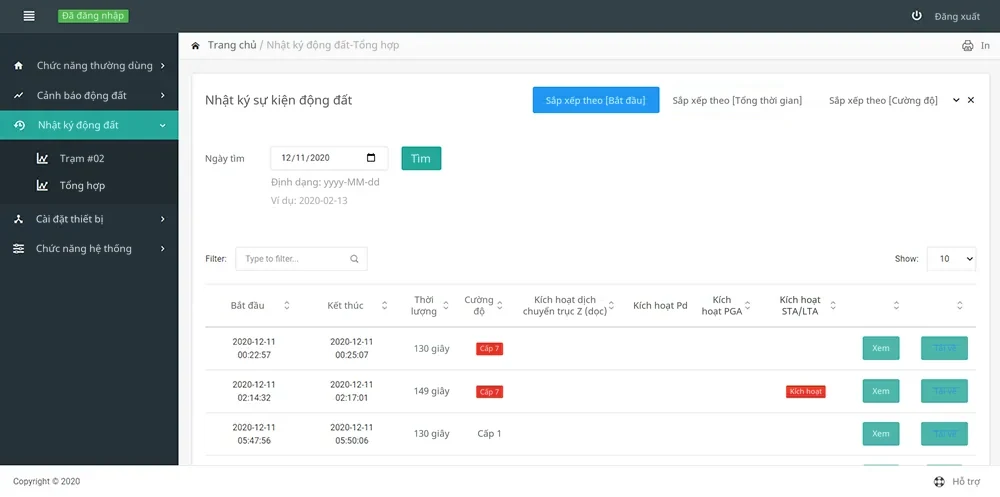
Task: Click the sliders icon of Chức năng hệ thống
Action: (18, 249)
